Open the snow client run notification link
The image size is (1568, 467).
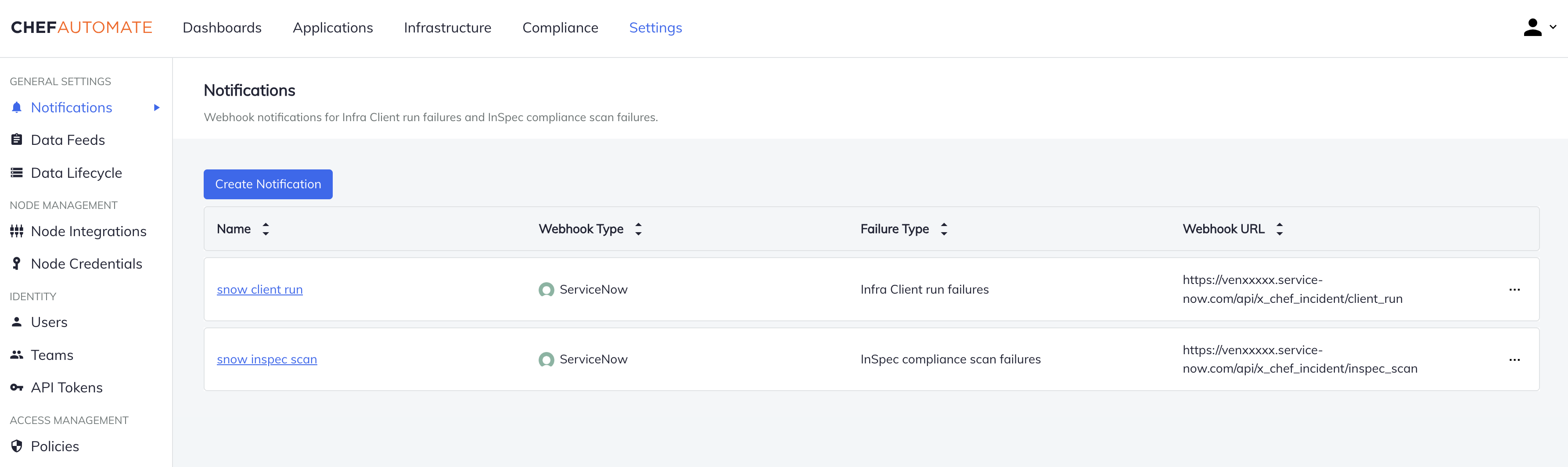point(259,289)
